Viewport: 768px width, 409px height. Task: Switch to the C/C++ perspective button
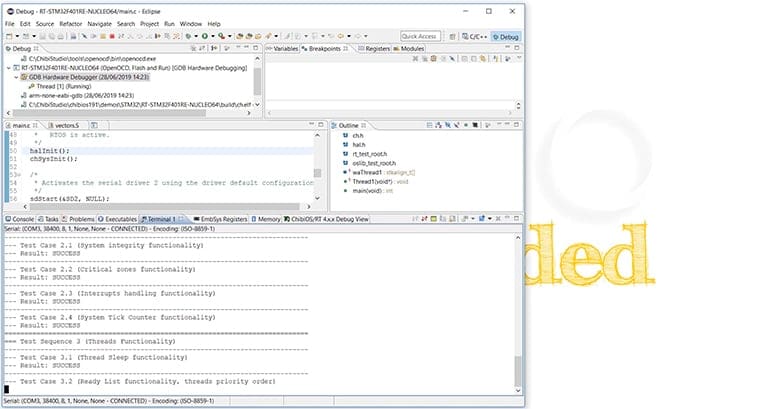475,37
